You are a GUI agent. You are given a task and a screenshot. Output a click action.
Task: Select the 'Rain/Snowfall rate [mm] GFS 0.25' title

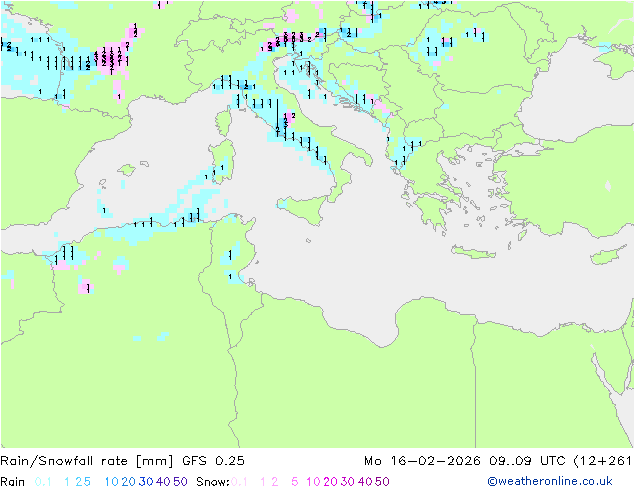click(x=122, y=461)
